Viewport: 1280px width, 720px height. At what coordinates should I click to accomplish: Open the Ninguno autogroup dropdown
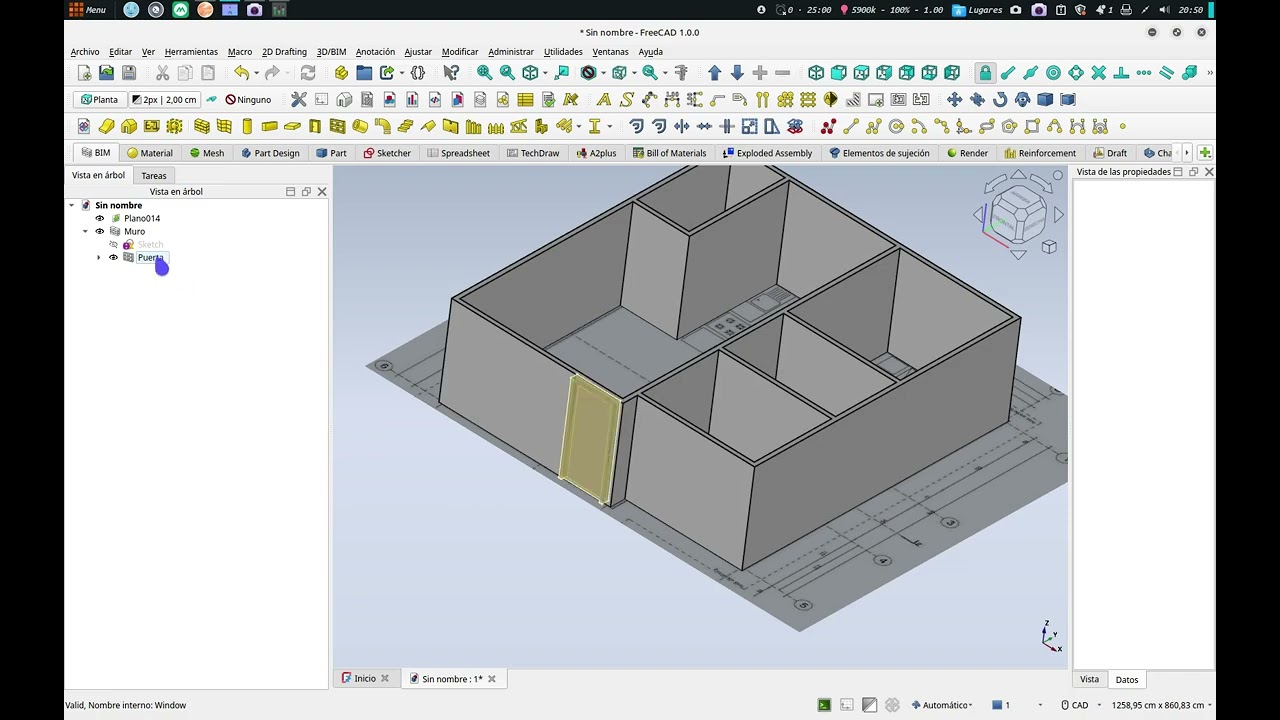[248, 99]
